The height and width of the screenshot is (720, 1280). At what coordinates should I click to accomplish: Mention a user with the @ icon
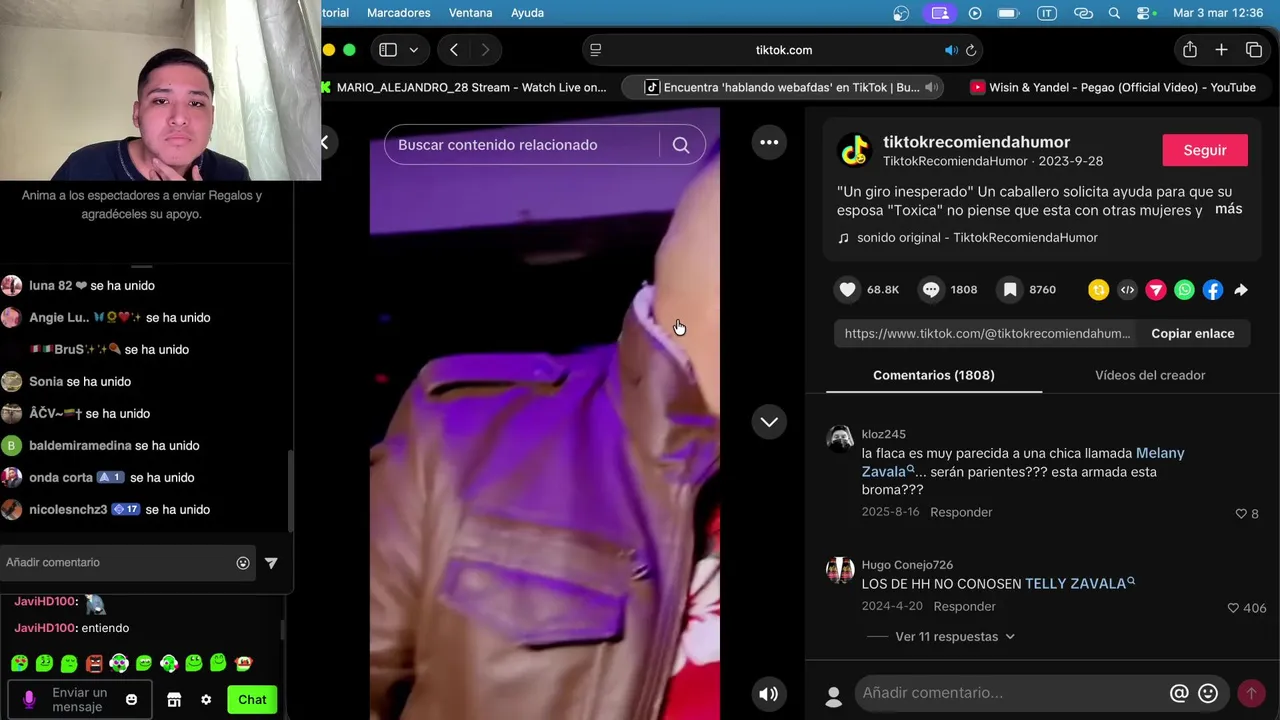[1179, 693]
